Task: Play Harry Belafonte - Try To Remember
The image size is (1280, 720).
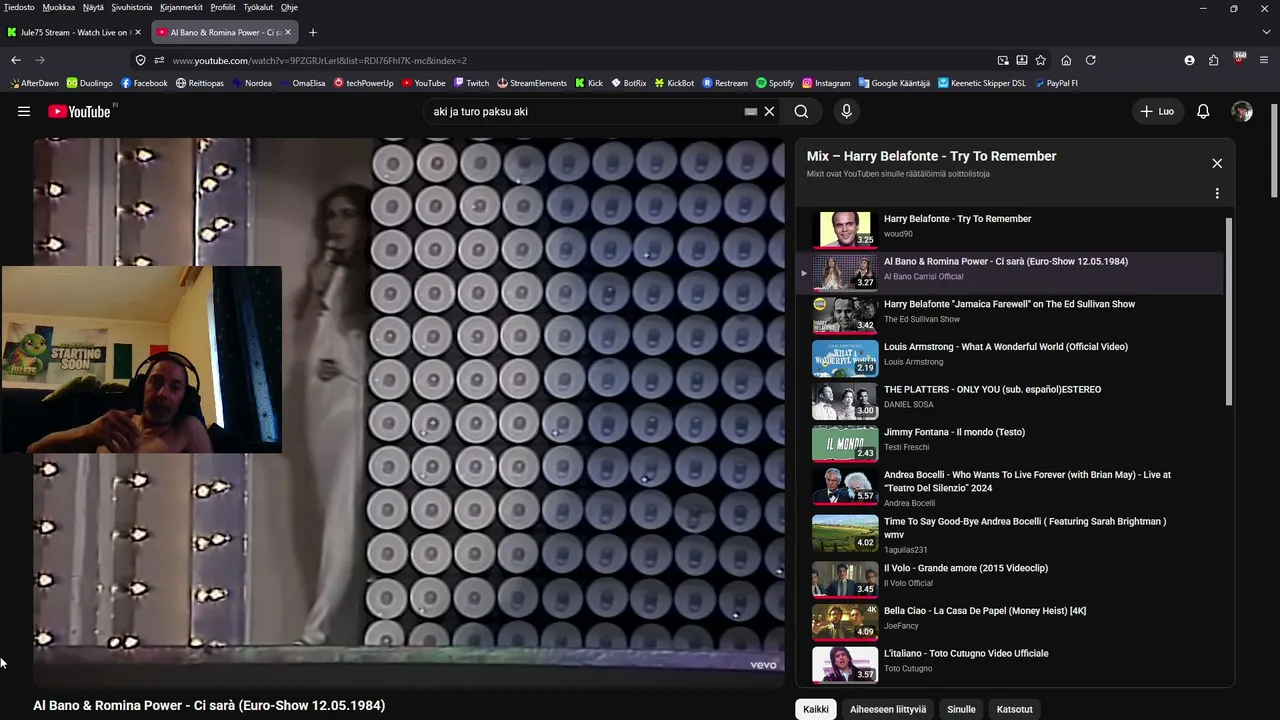Action: pyautogui.click(x=1010, y=229)
